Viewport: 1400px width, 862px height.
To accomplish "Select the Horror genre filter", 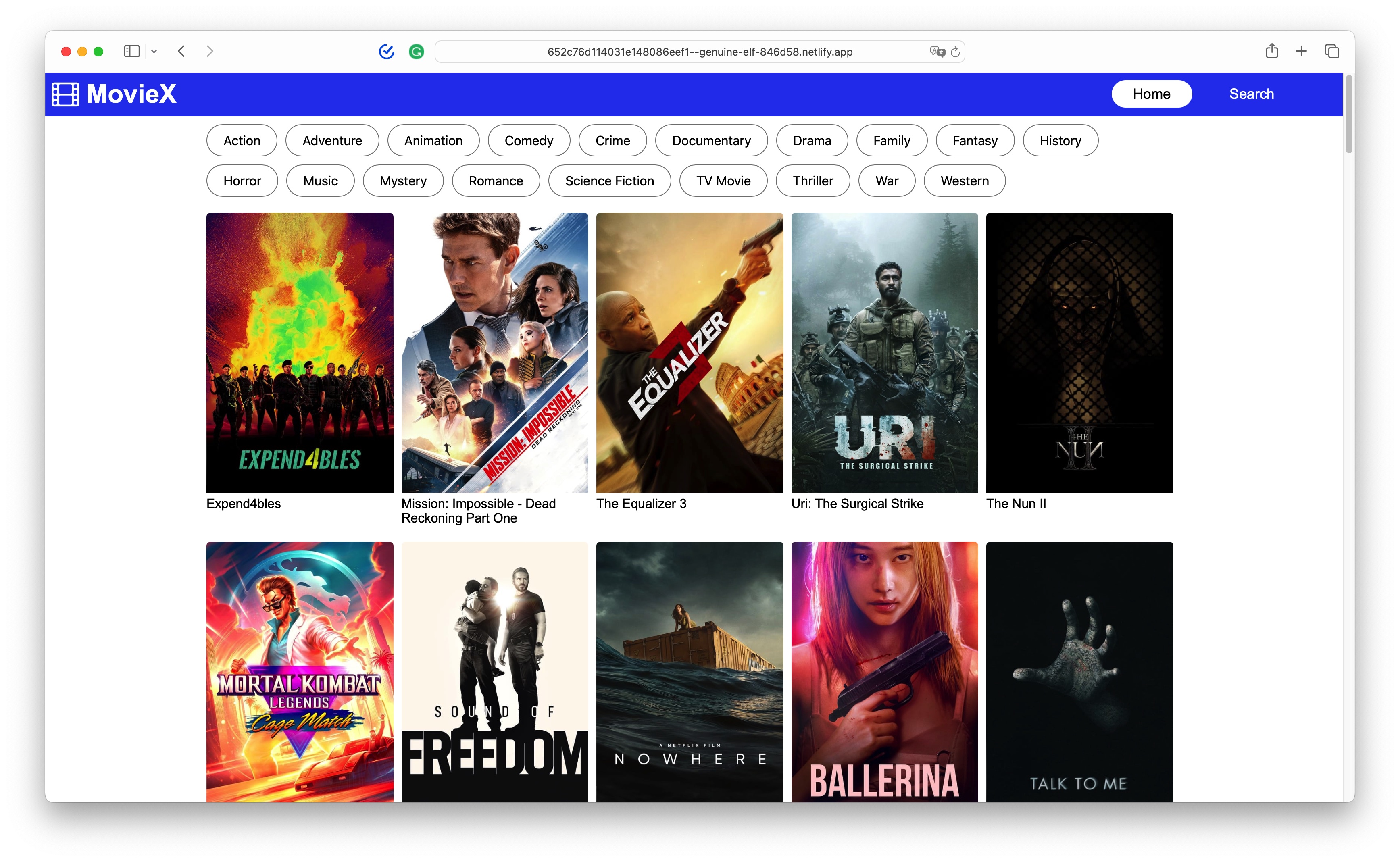I will pos(242,181).
